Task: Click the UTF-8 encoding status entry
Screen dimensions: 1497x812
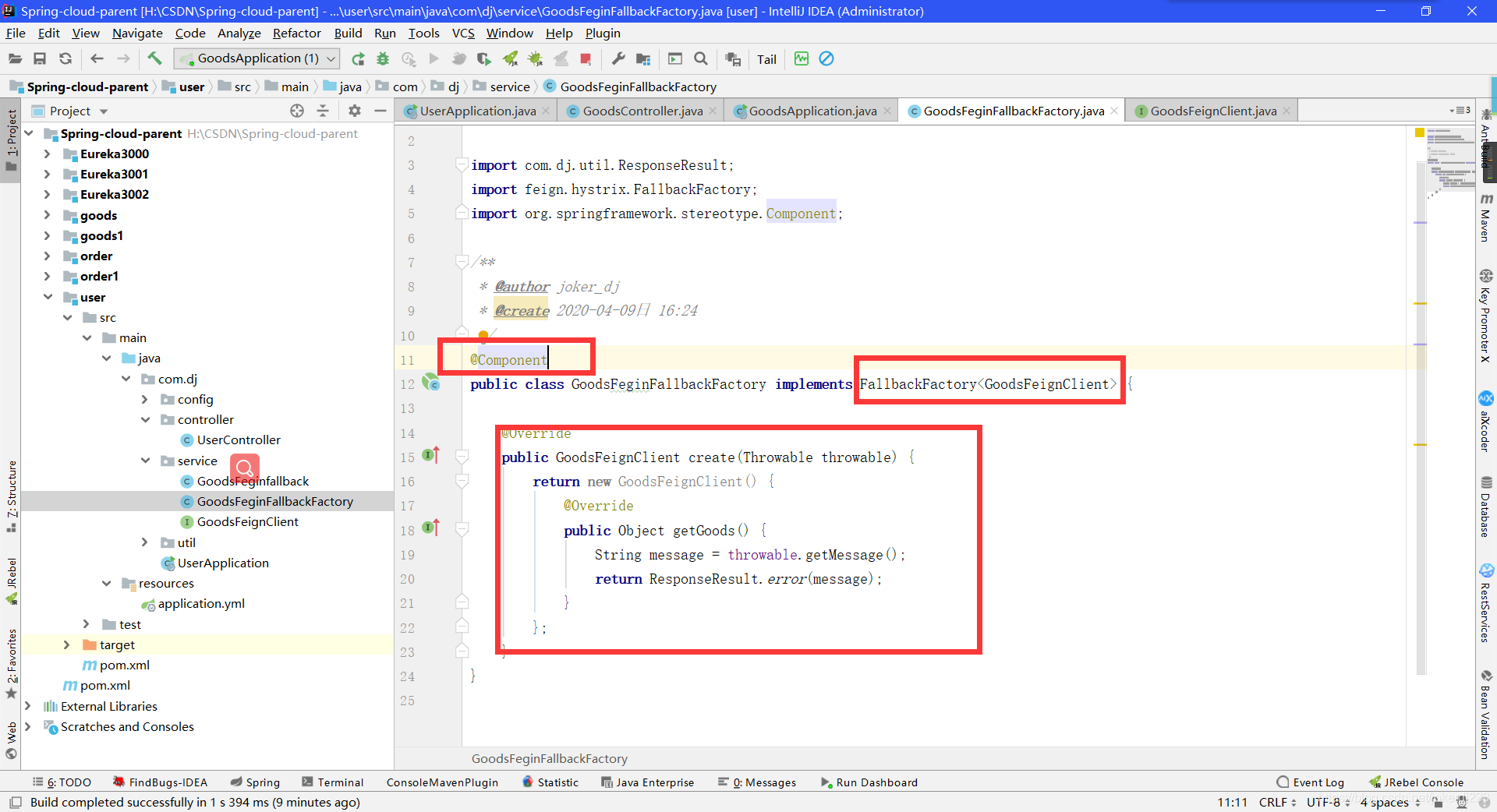Action: pyautogui.click(x=1328, y=802)
